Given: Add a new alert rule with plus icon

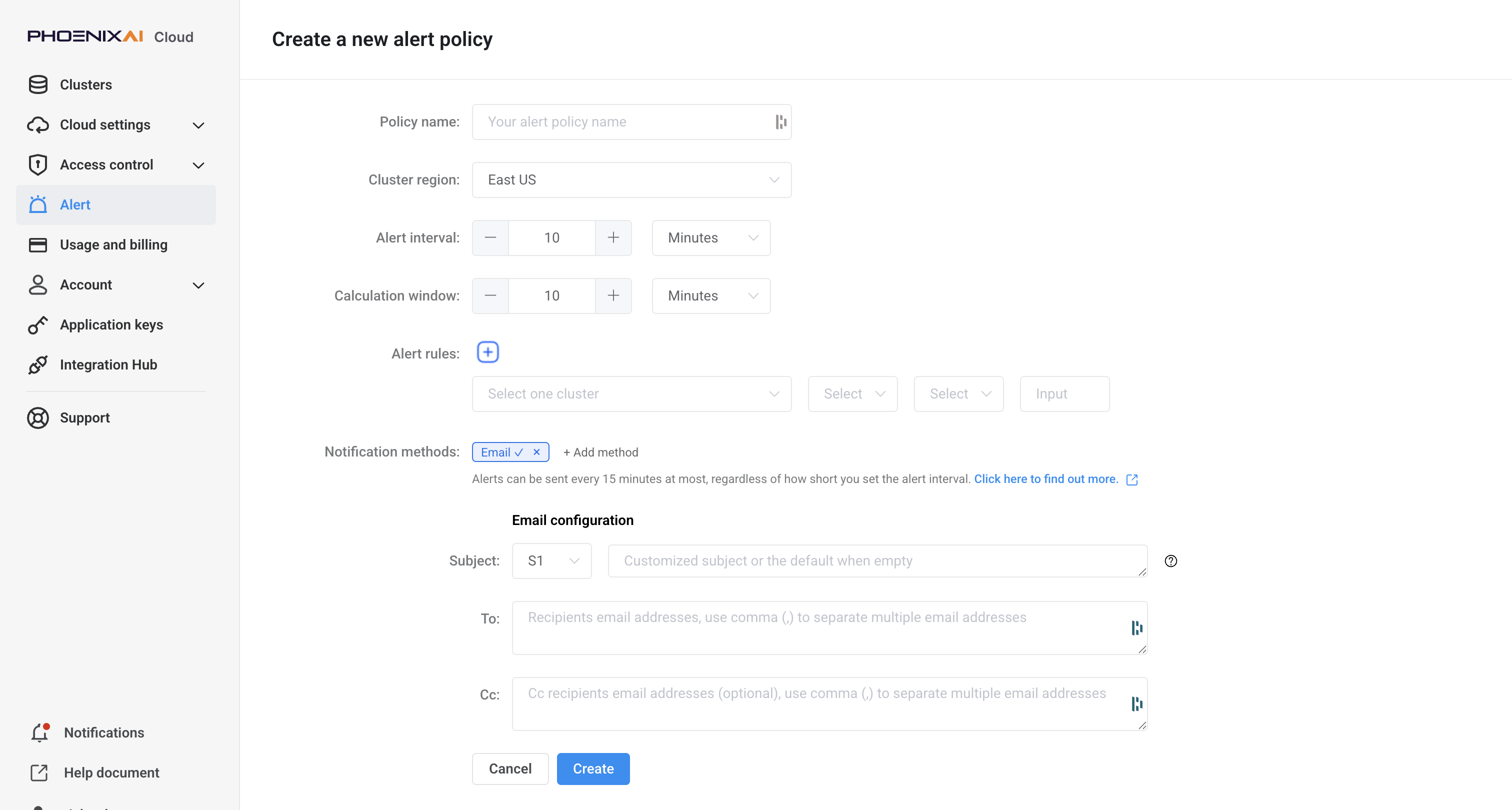Looking at the screenshot, I should pyautogui.click(x=488, y=351).
